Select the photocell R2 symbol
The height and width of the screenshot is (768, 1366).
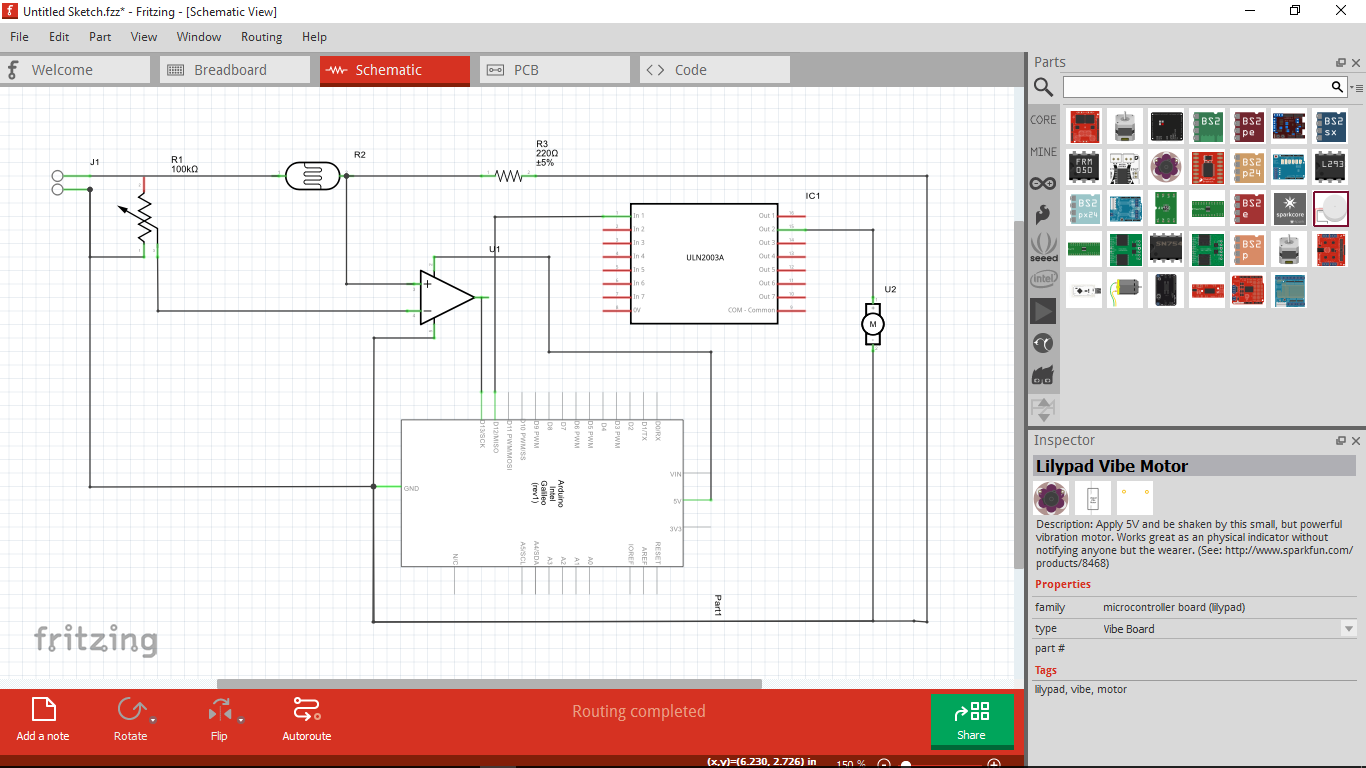312,176
